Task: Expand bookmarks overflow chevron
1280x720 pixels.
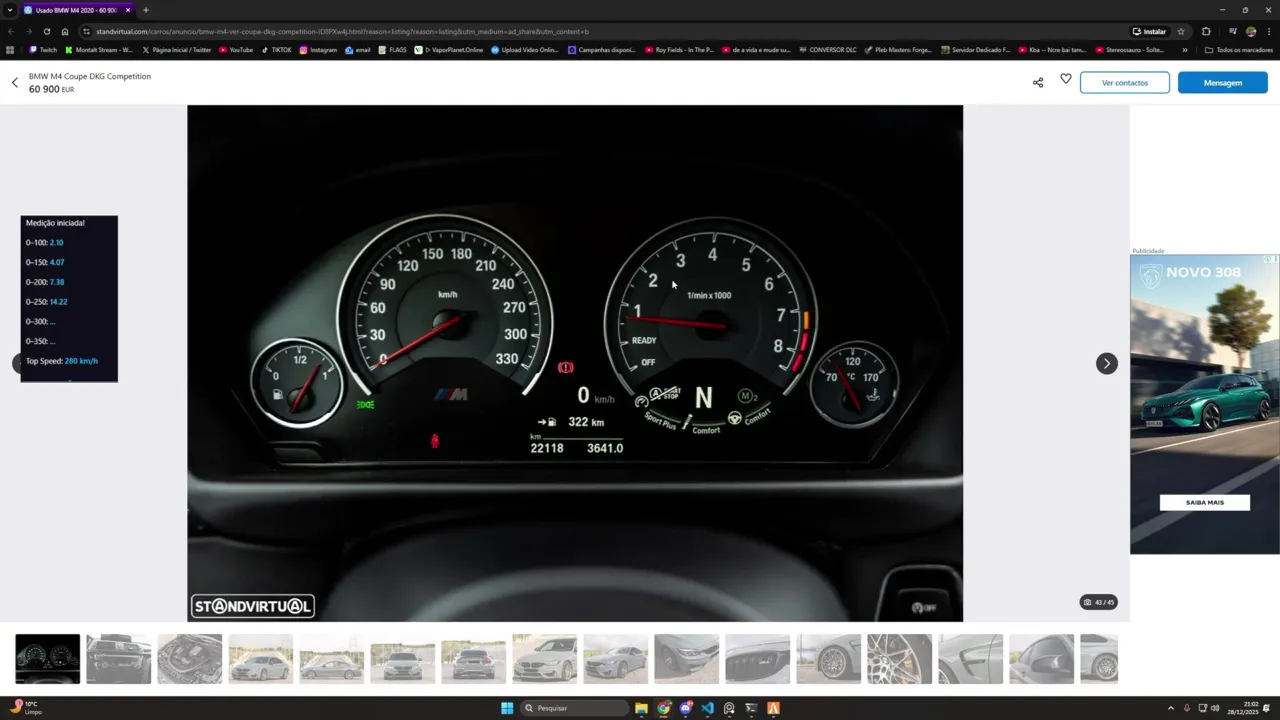Action: click(1185, 49)
